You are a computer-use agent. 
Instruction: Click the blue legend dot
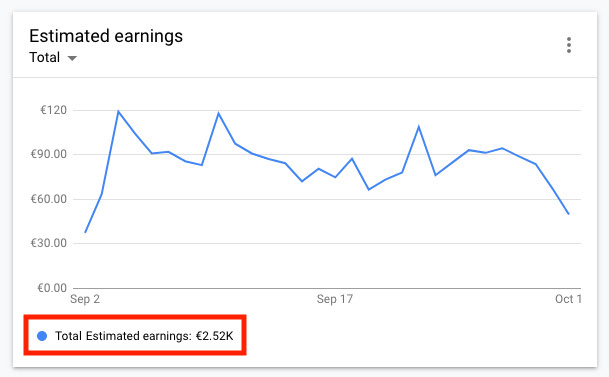click(42, 336)
